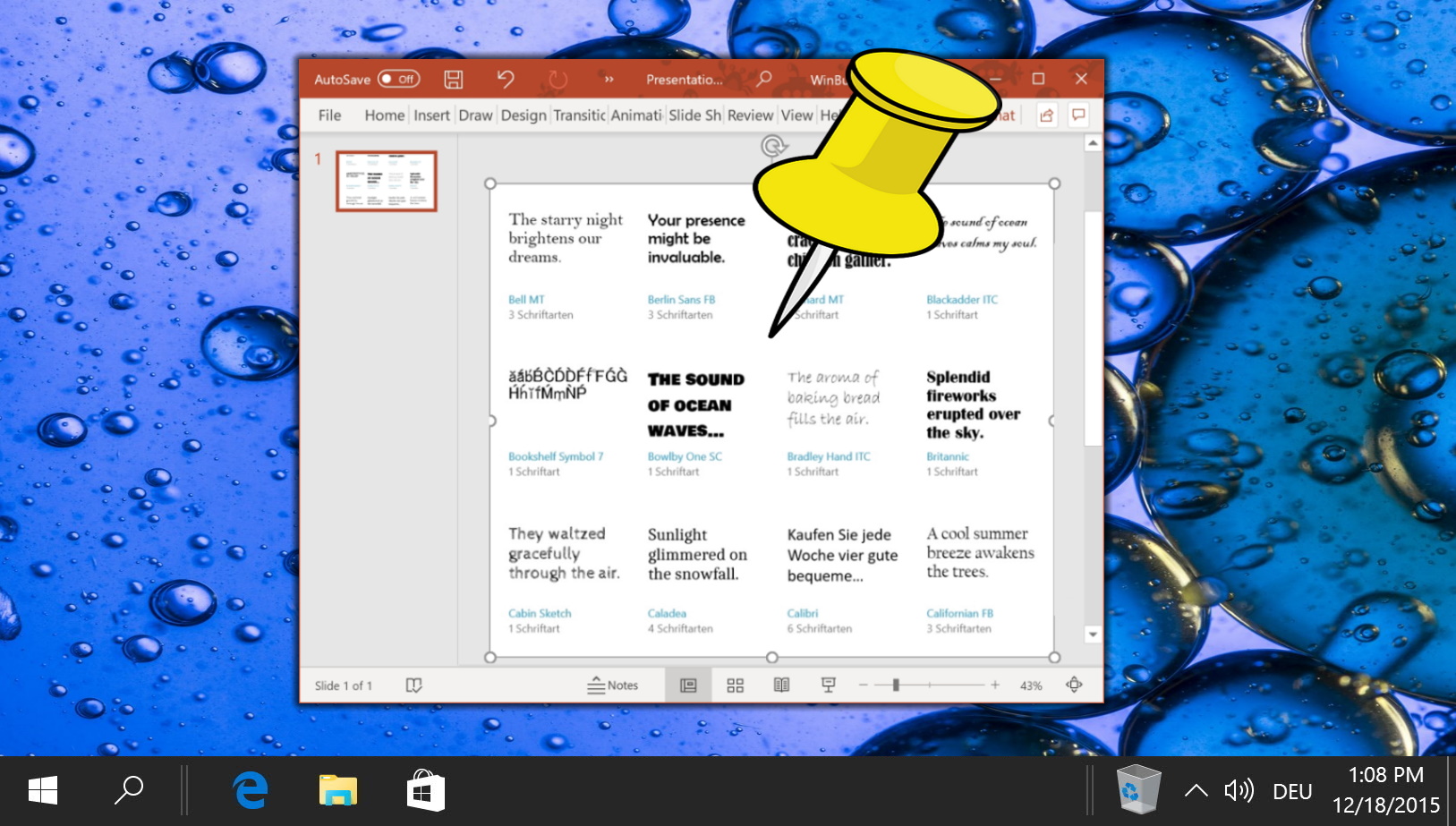1456x826 pixels.
Task: Toggle the Notes pane
Action: pyautogui.click(x=613, y=685)
